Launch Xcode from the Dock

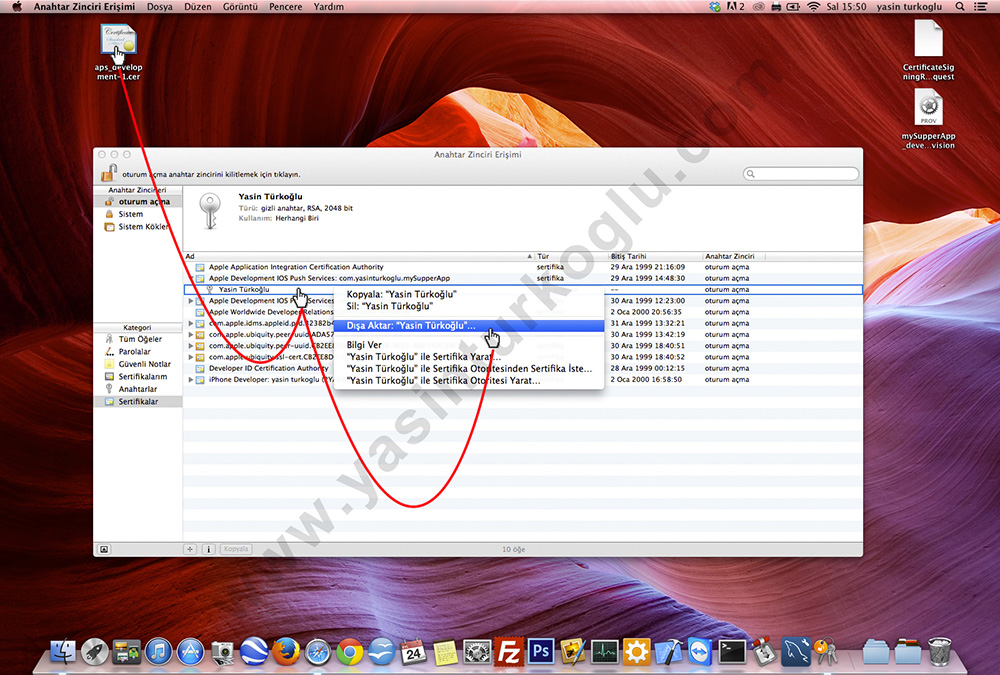tap(668, 651)
